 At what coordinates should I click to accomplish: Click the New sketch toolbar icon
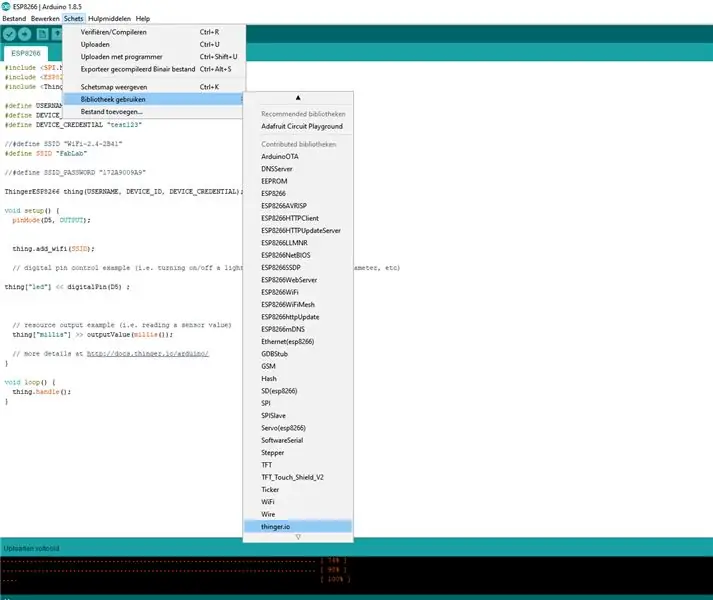[x=42, y=34]
